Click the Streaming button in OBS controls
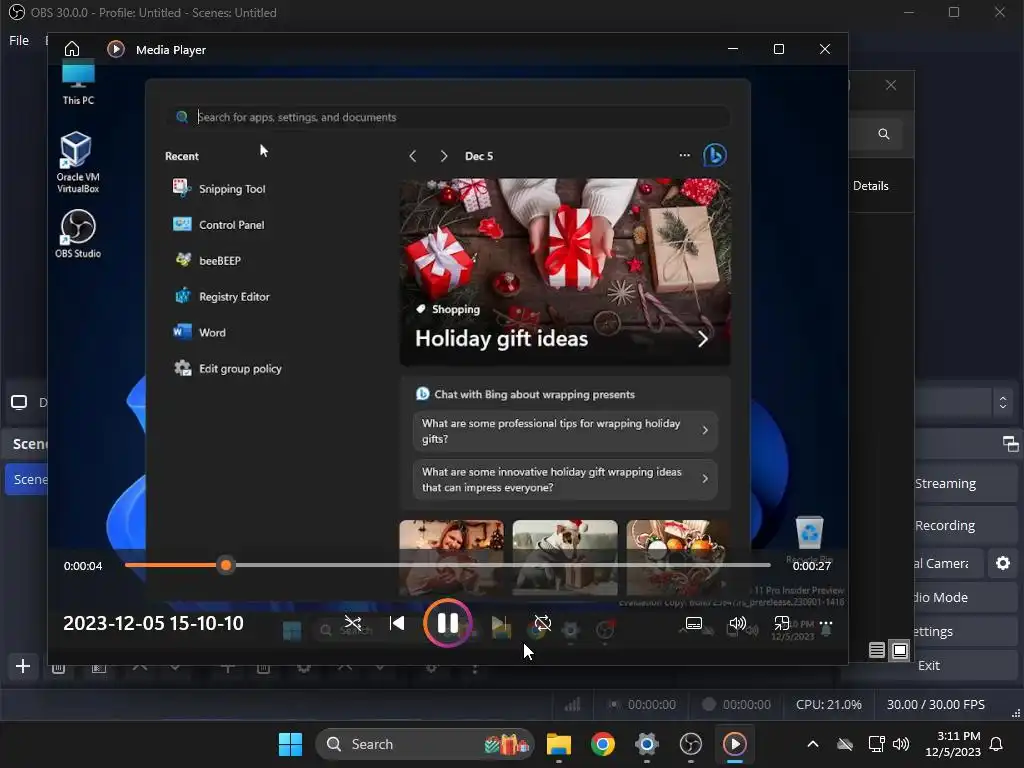 [x=945, y=483]
